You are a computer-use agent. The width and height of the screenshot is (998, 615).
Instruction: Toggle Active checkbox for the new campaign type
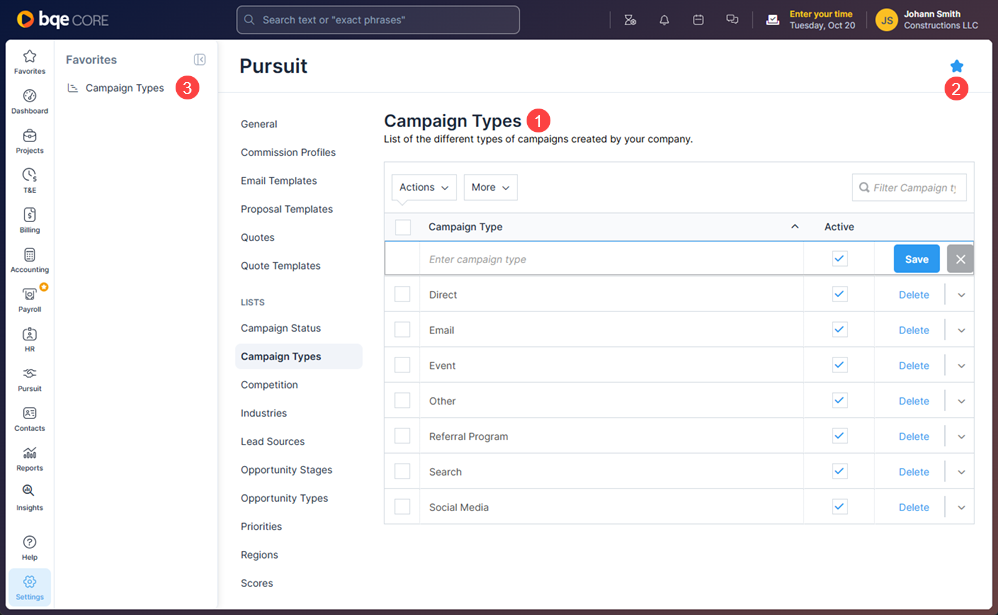[840, 258]
